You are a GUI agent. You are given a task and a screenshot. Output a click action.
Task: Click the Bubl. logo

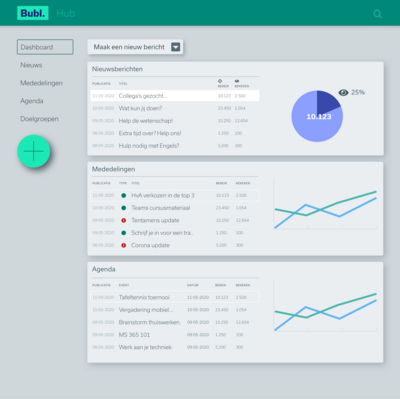[x=33, y=13]
